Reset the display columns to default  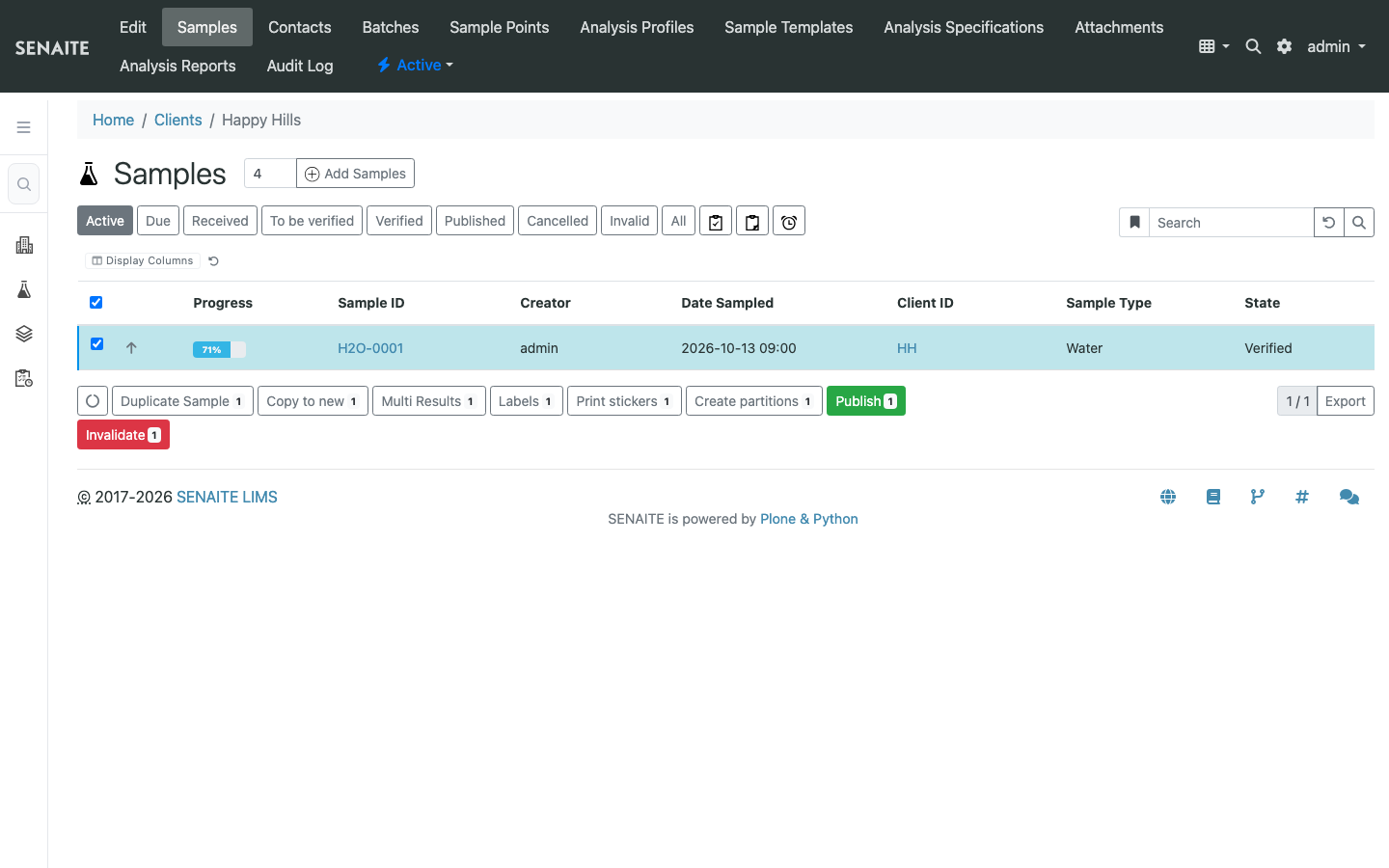pyautogui.click(x=214, y=261)
